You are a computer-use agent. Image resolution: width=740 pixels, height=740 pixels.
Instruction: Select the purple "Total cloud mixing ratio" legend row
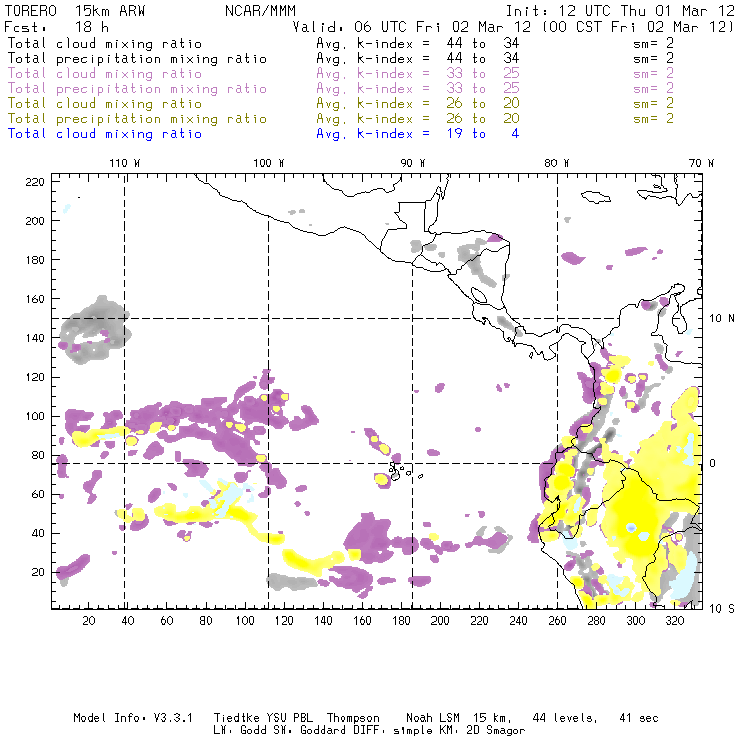(x=340, y=74)
